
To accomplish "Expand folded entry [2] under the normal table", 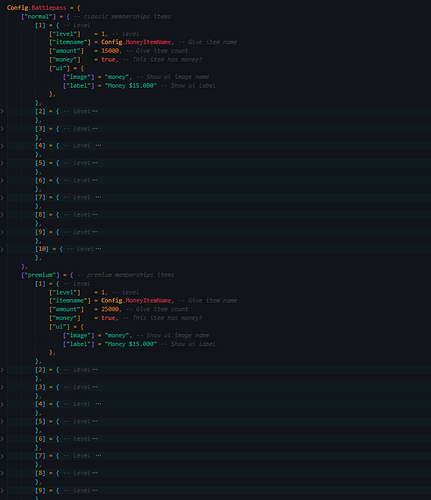I will pos(2,111).
